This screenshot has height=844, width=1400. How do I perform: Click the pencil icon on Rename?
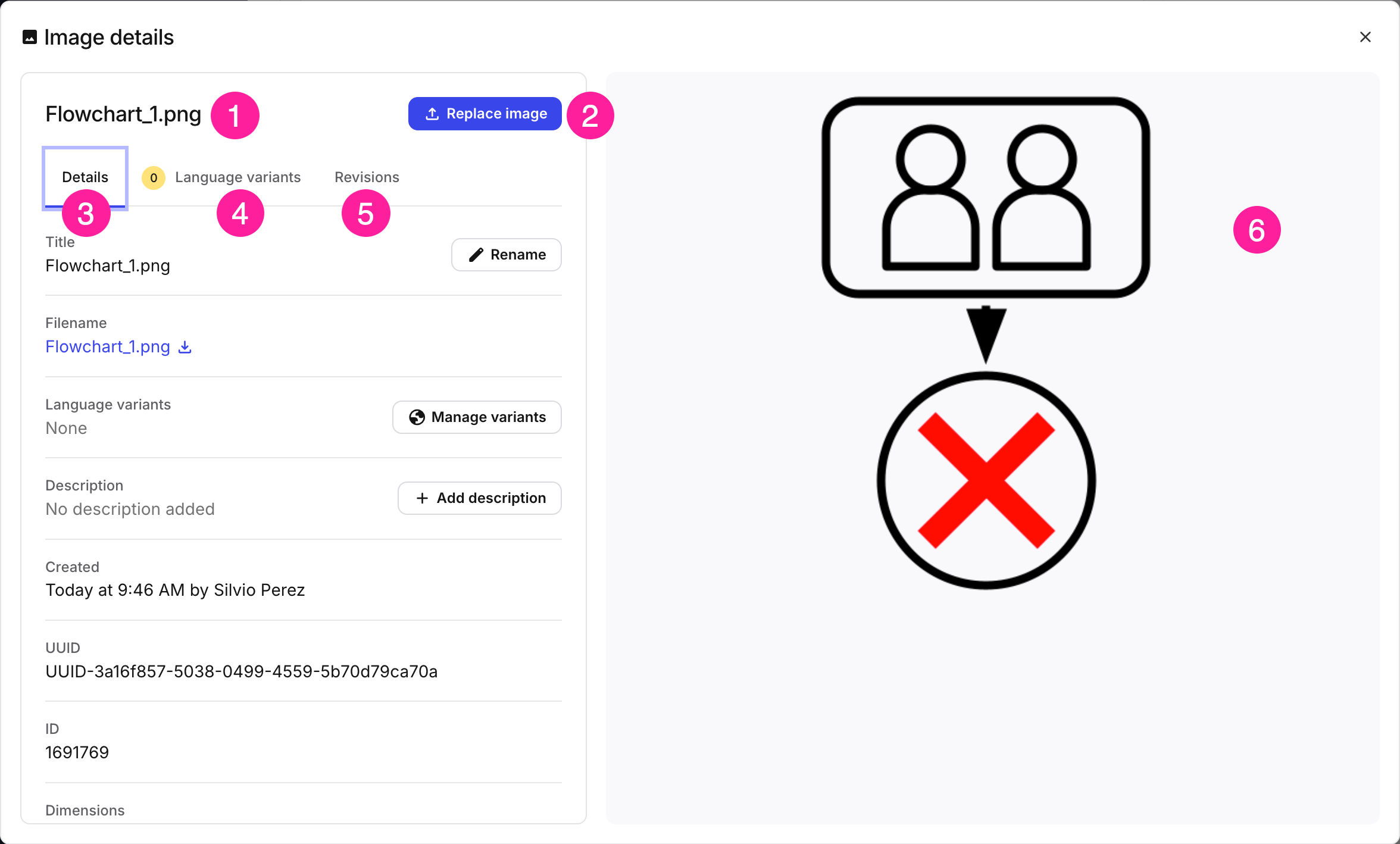tap(476, 255)
